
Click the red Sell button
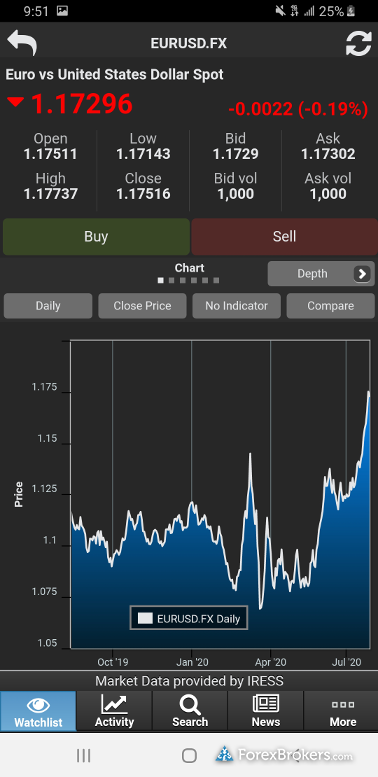pyautogui.click(x=284, y=236)
